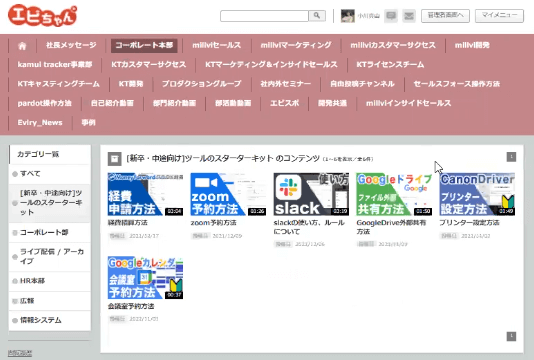Open KTマーケティング&インサイドセールス menu item
Viewport: 534px width, 360px height.
click(x=271, y=65)
